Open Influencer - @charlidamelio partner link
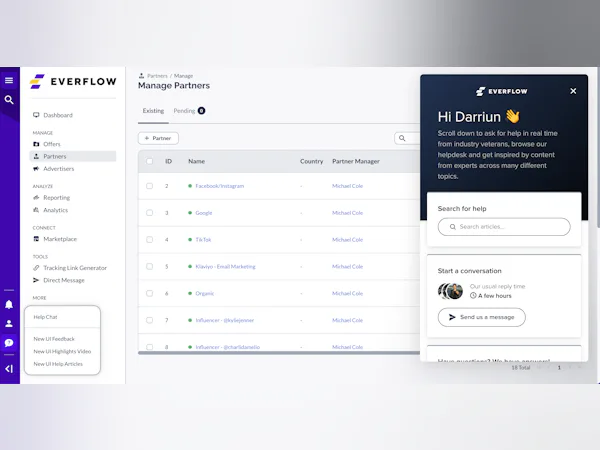Screen dimensions: 600x450 228,347
